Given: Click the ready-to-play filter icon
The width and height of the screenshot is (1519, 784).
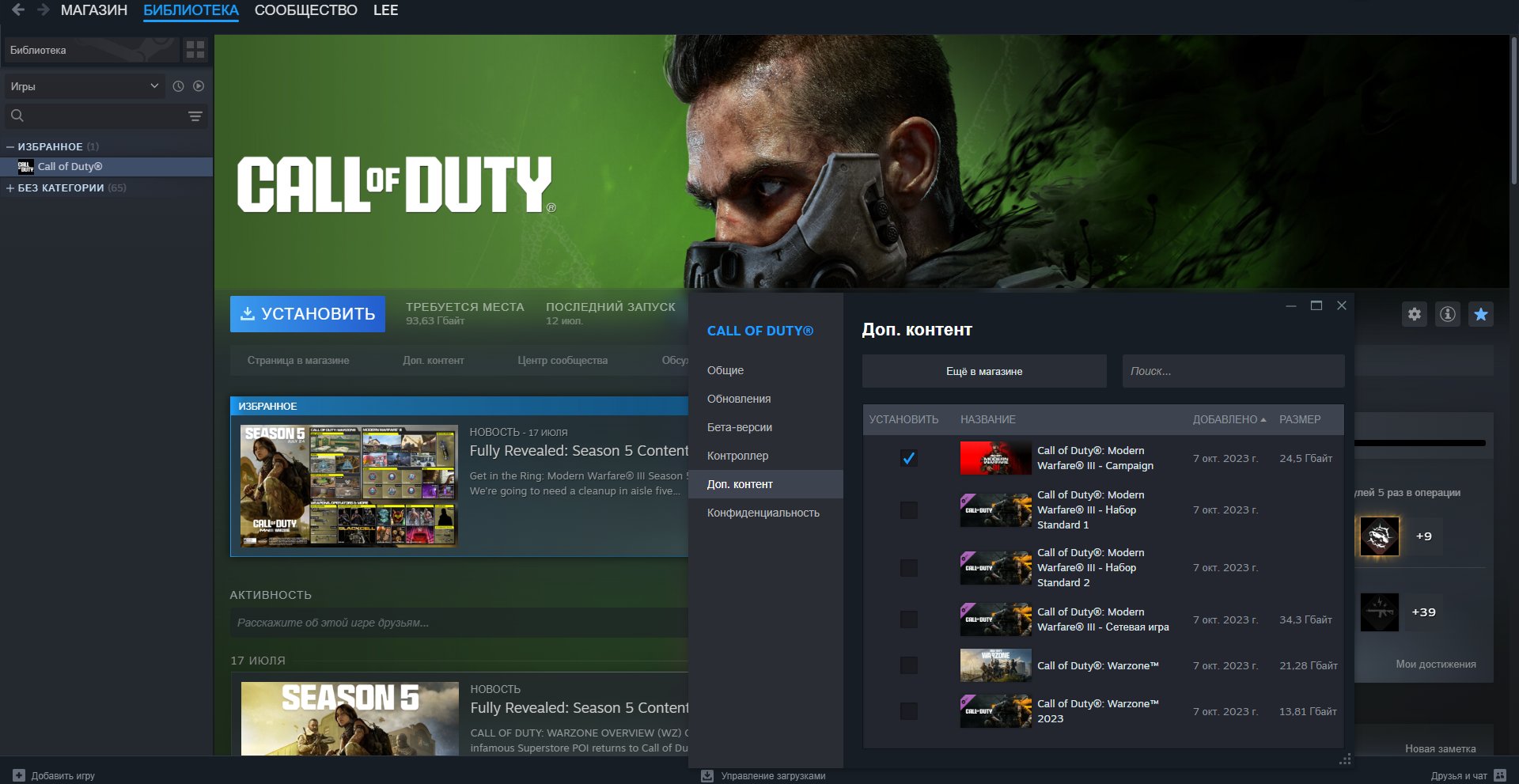Looking at the screenshot, I should tap(199, 86).
